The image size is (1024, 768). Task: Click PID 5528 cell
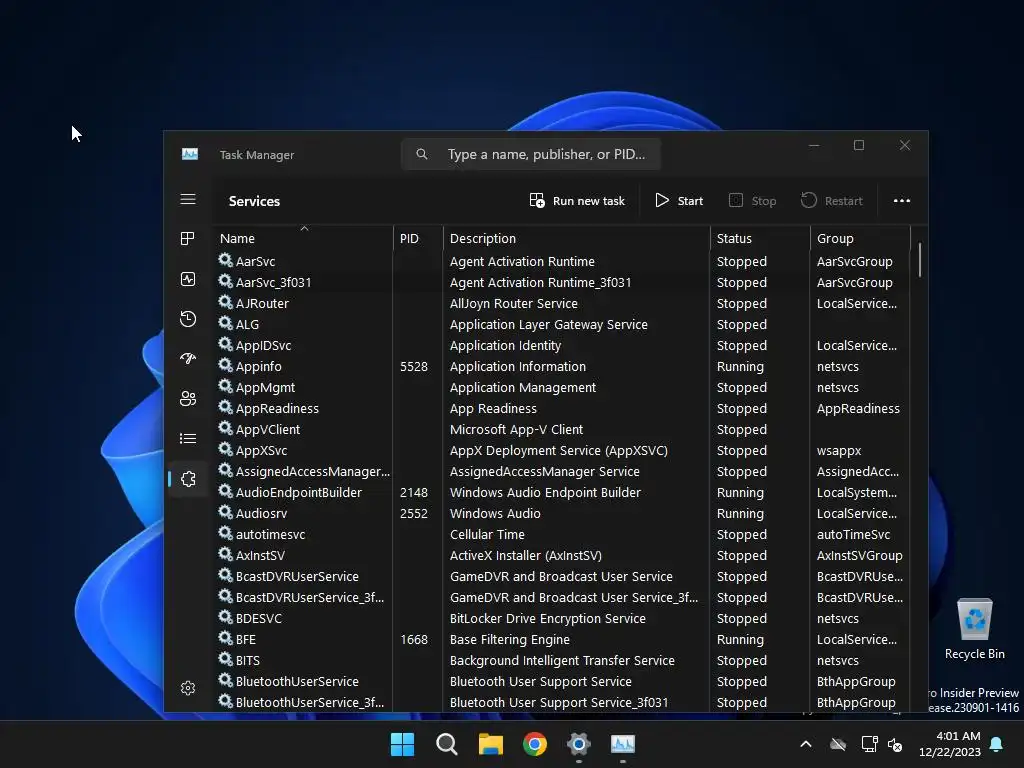[x=414, y=366]
